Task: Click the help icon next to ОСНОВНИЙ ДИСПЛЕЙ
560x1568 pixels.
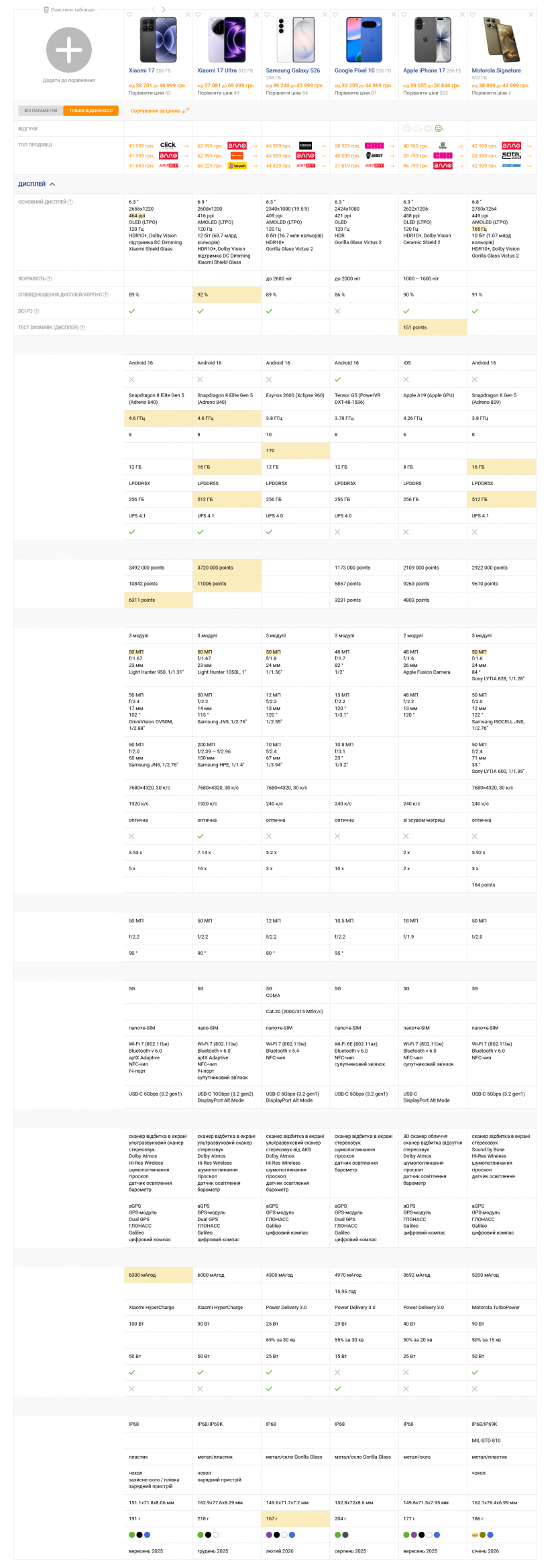Action: tap(70, 202)
